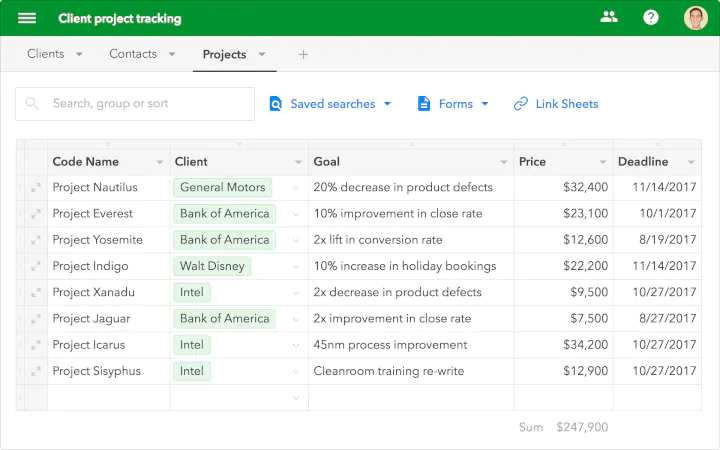Switch to the Clients tab
720x450 pixels.
pyautogui.click(x=45, y=54)
